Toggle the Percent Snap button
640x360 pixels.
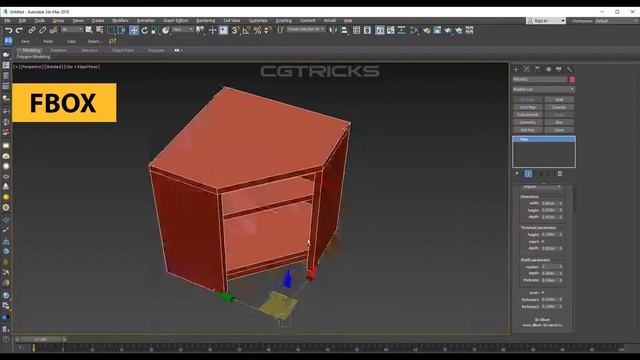[x=257, y=30]
